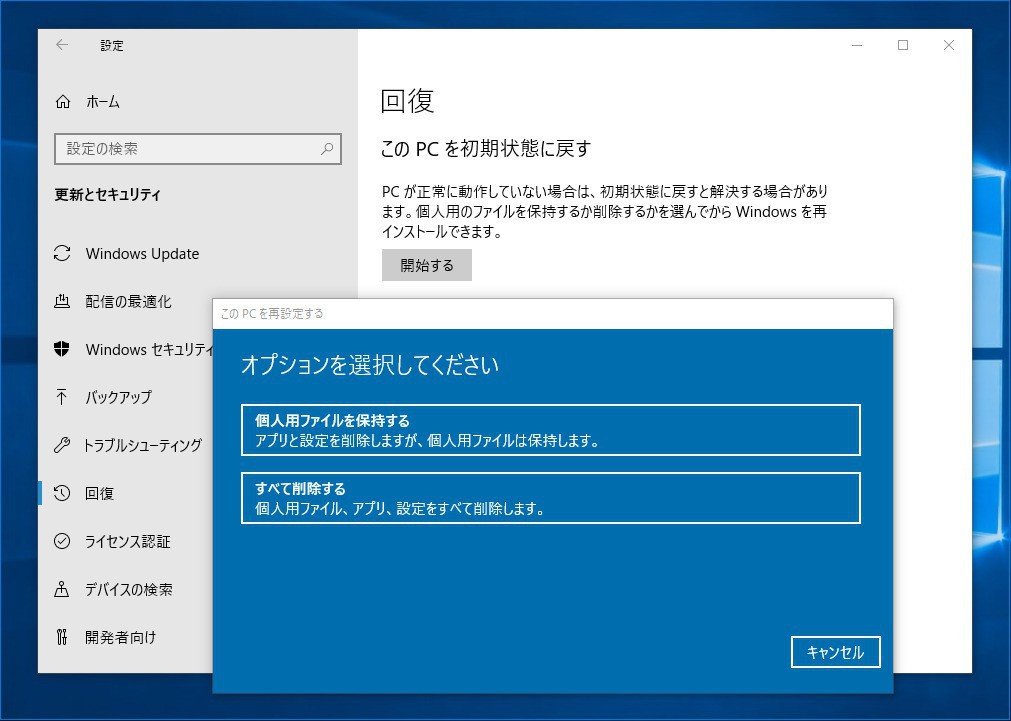Open 配信の最適化 settings page
This screenshot has width=1011, height=721.
point(126,301)
